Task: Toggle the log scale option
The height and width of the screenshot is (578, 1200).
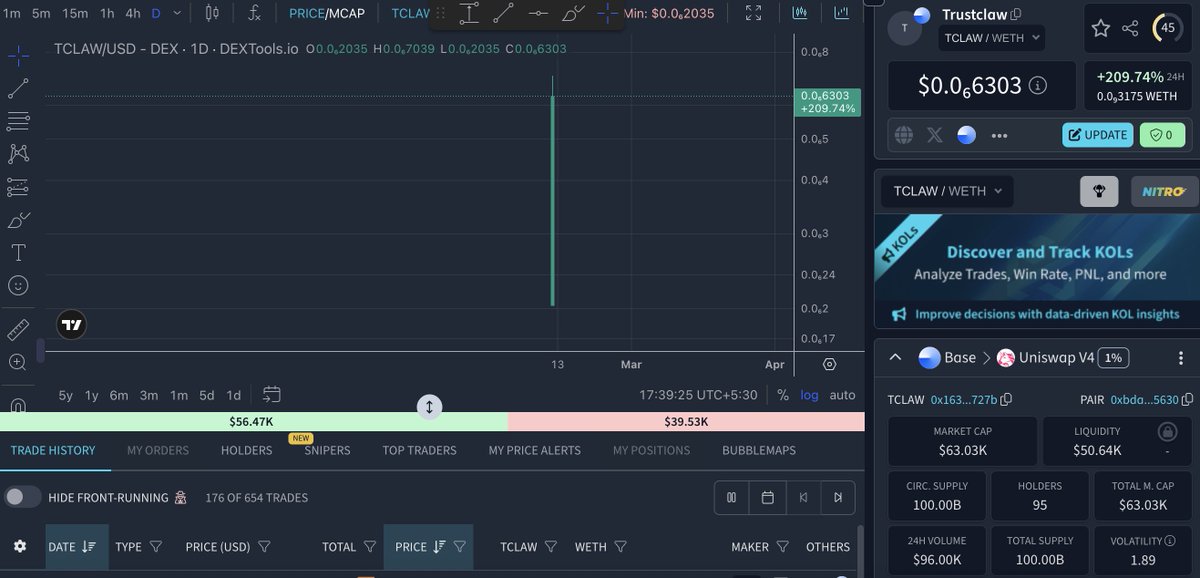Action: tap(809, 395)
